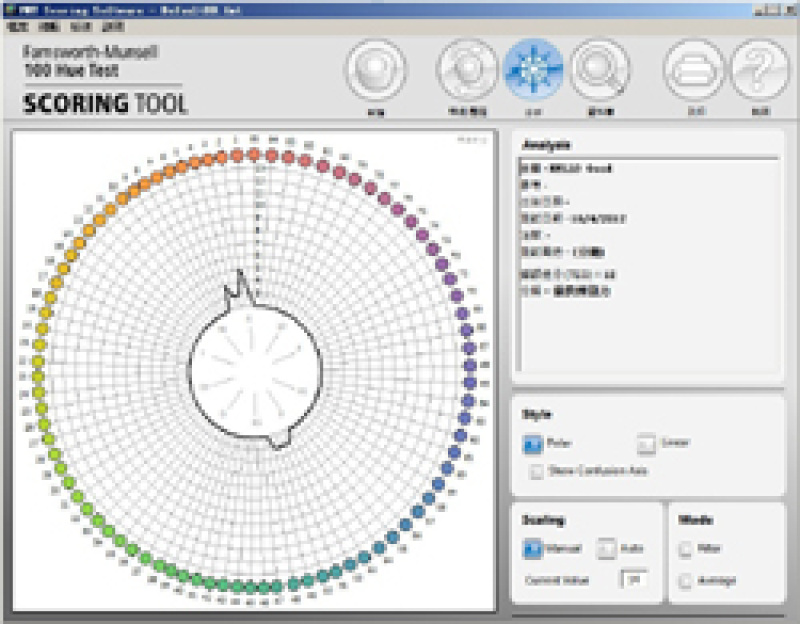This screenshot has width=800, height=624.
Task: Select the Linear style option
Action: point(646,444)
